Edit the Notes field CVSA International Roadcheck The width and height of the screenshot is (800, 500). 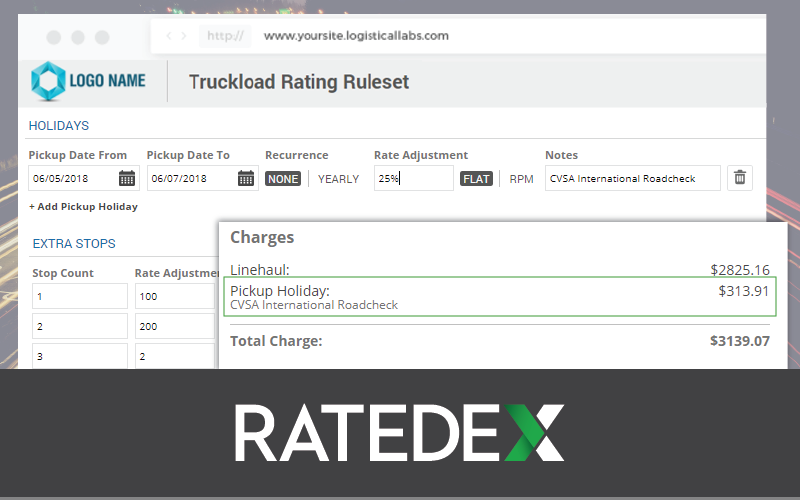[633, 178]
